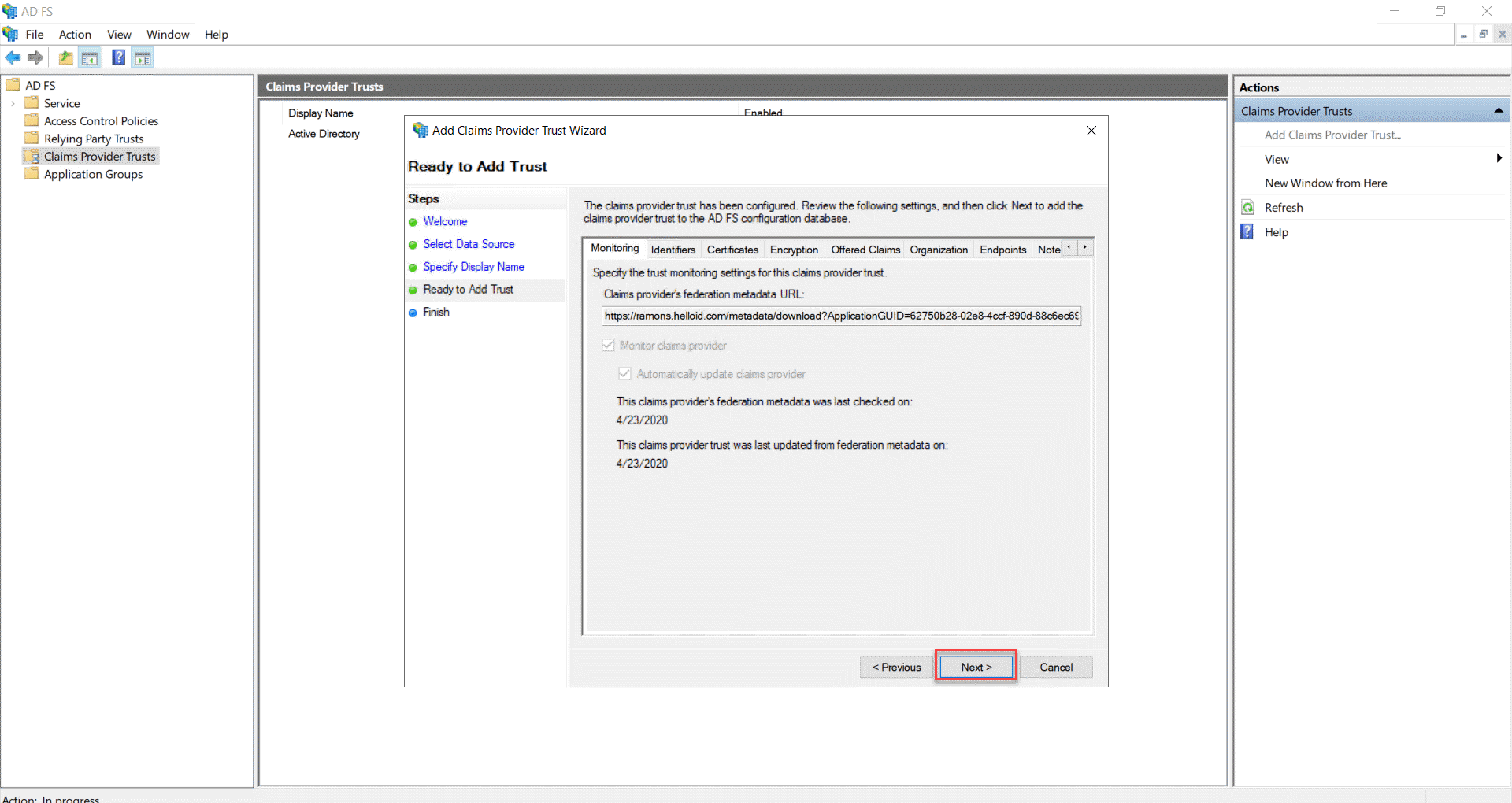Close the Add Claims Provider Trust Wizard

1091,131
